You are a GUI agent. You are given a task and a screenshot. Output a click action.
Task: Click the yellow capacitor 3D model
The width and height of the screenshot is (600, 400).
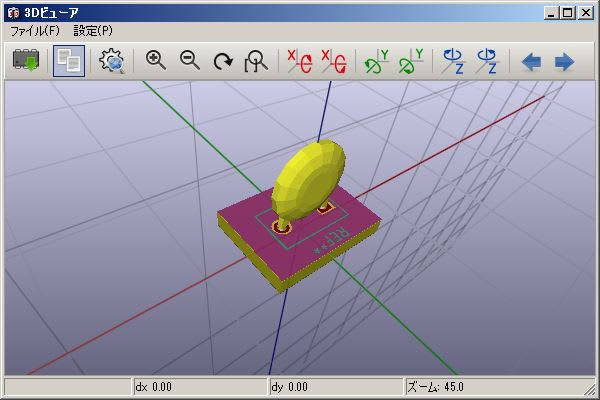[x=309, y=177]
